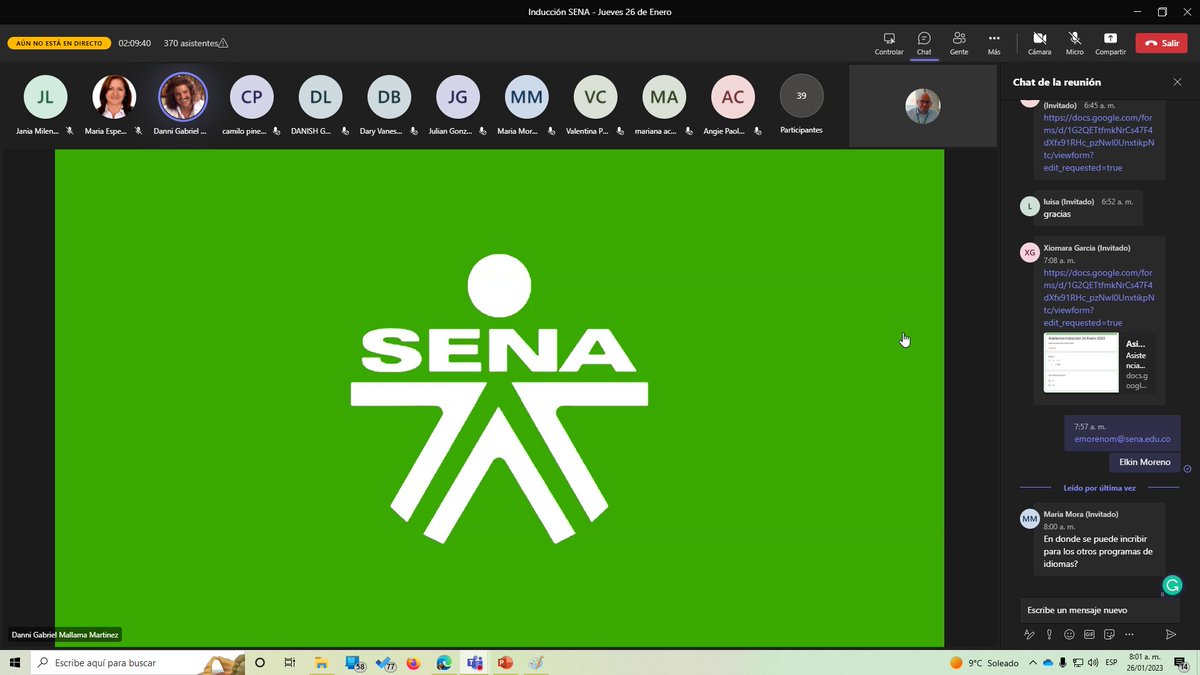This screenshot has height=675, width=1200.
Task: Open the Gente participants panel
Action: coord(959,43)
